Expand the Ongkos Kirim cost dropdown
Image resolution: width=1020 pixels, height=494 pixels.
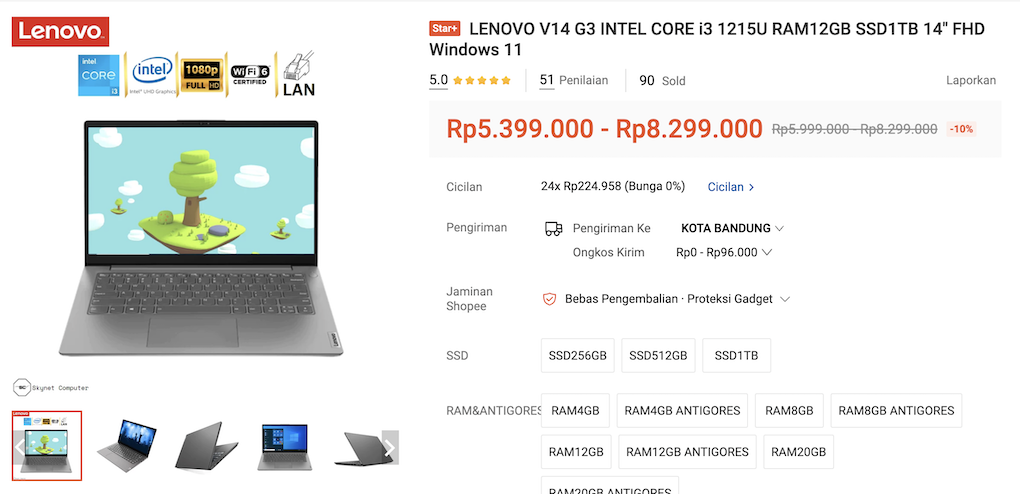point(724,253)
